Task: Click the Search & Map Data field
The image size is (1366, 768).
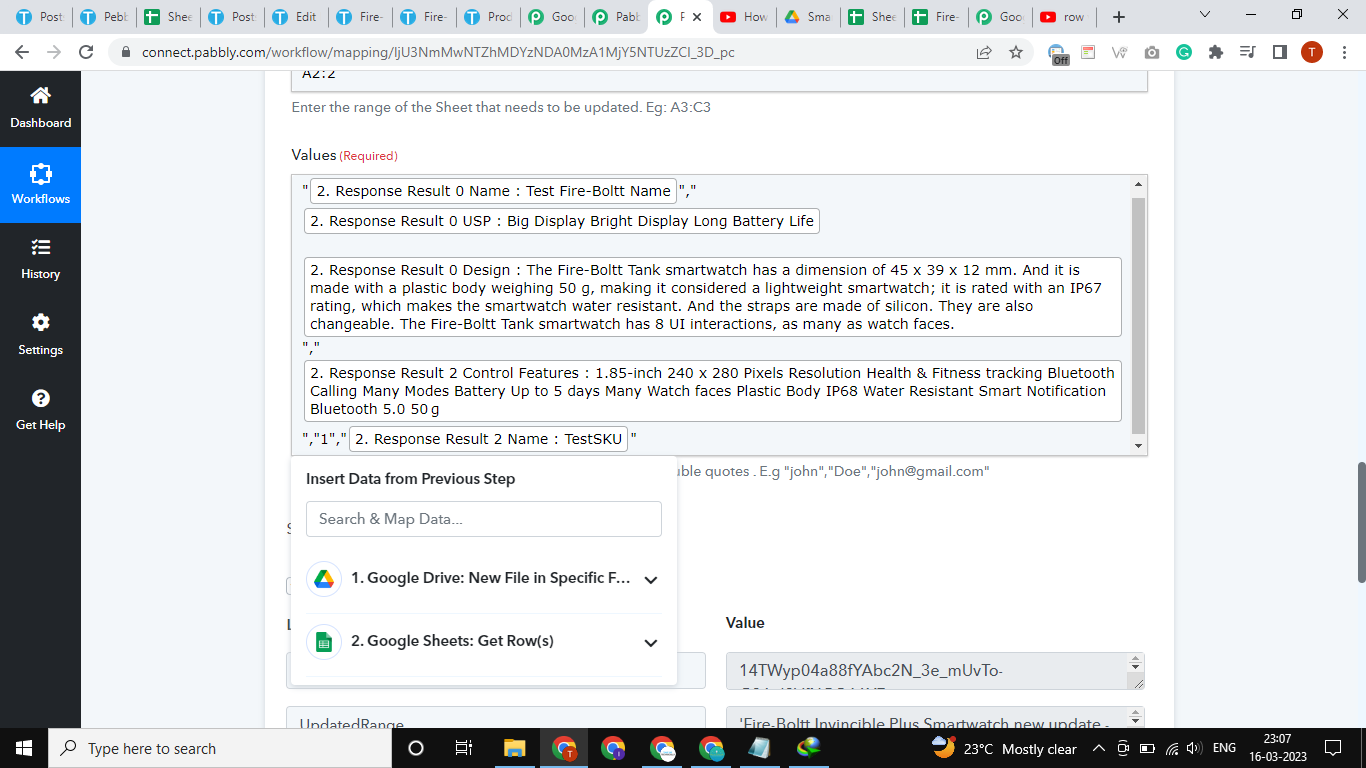Action: coord(484,519)
